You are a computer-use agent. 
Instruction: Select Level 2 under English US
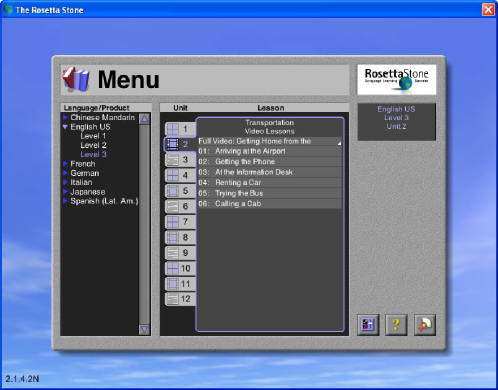pyautogui.click(x=93, y=145)
